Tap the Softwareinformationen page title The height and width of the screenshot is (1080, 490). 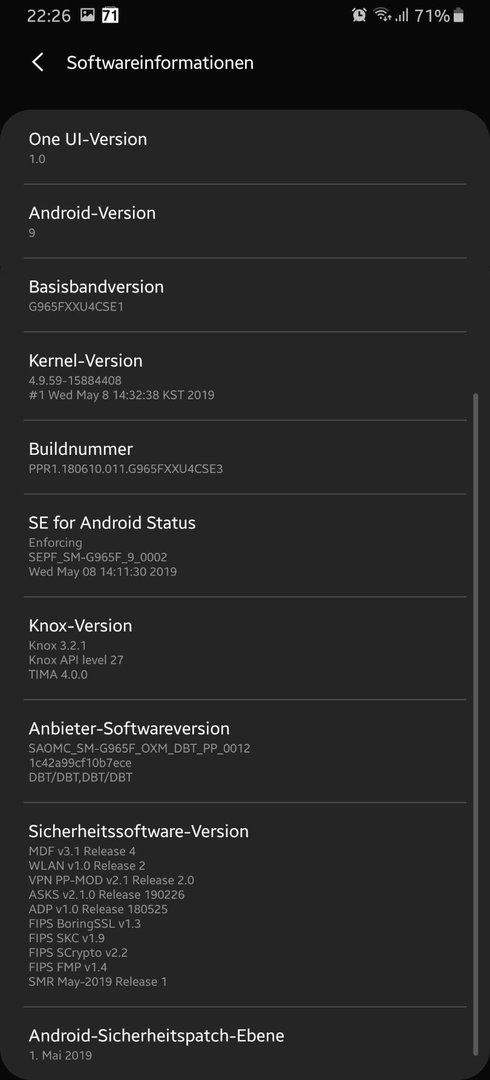tap(160, 63)
